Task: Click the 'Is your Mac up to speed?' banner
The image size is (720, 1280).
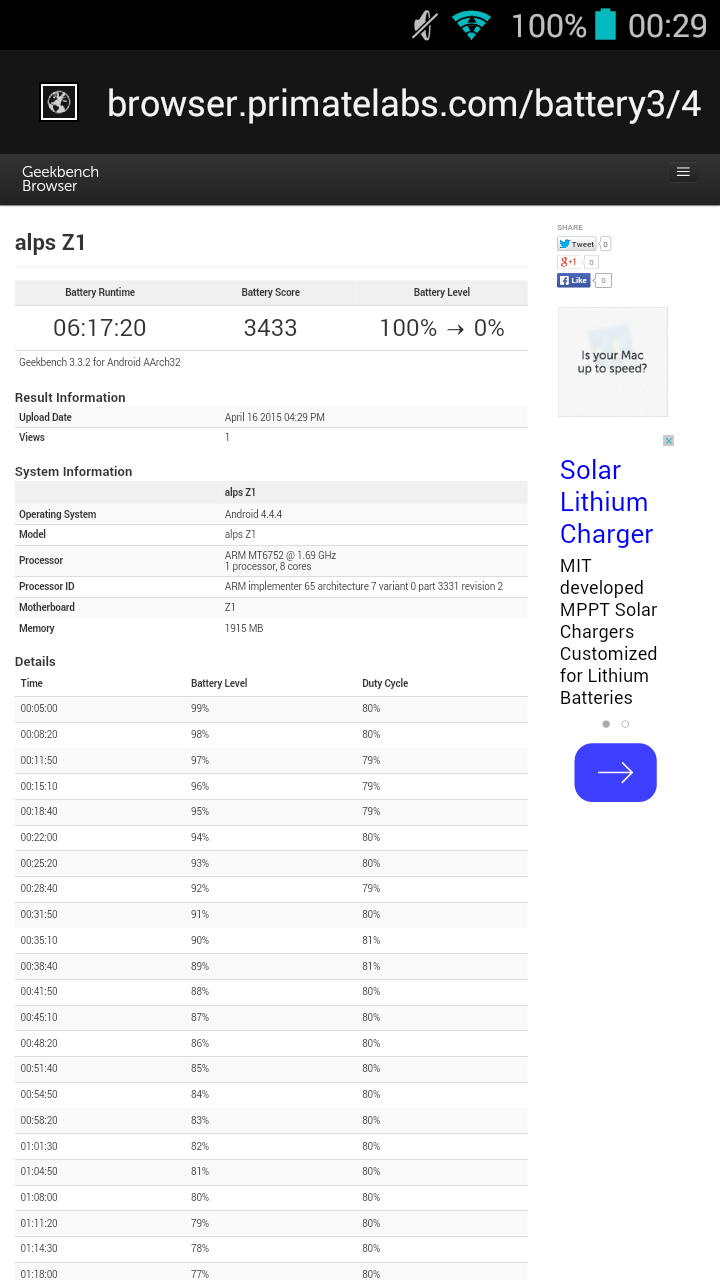Action: [612, 362]
